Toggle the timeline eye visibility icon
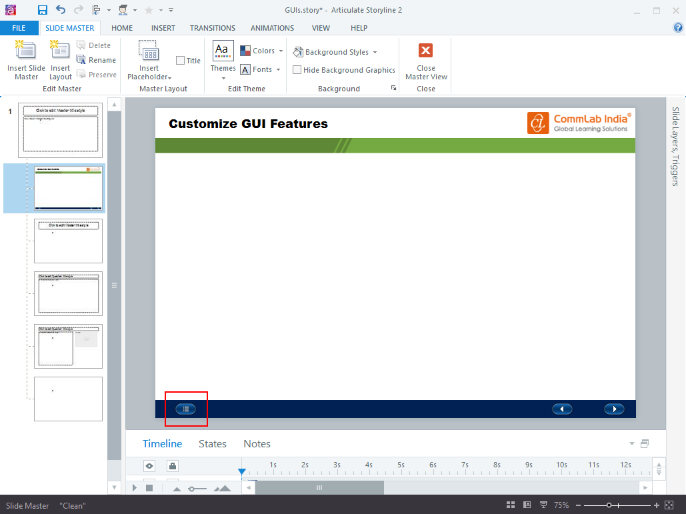The width and height of the screenshot is (686, 514). pos(149,466)
